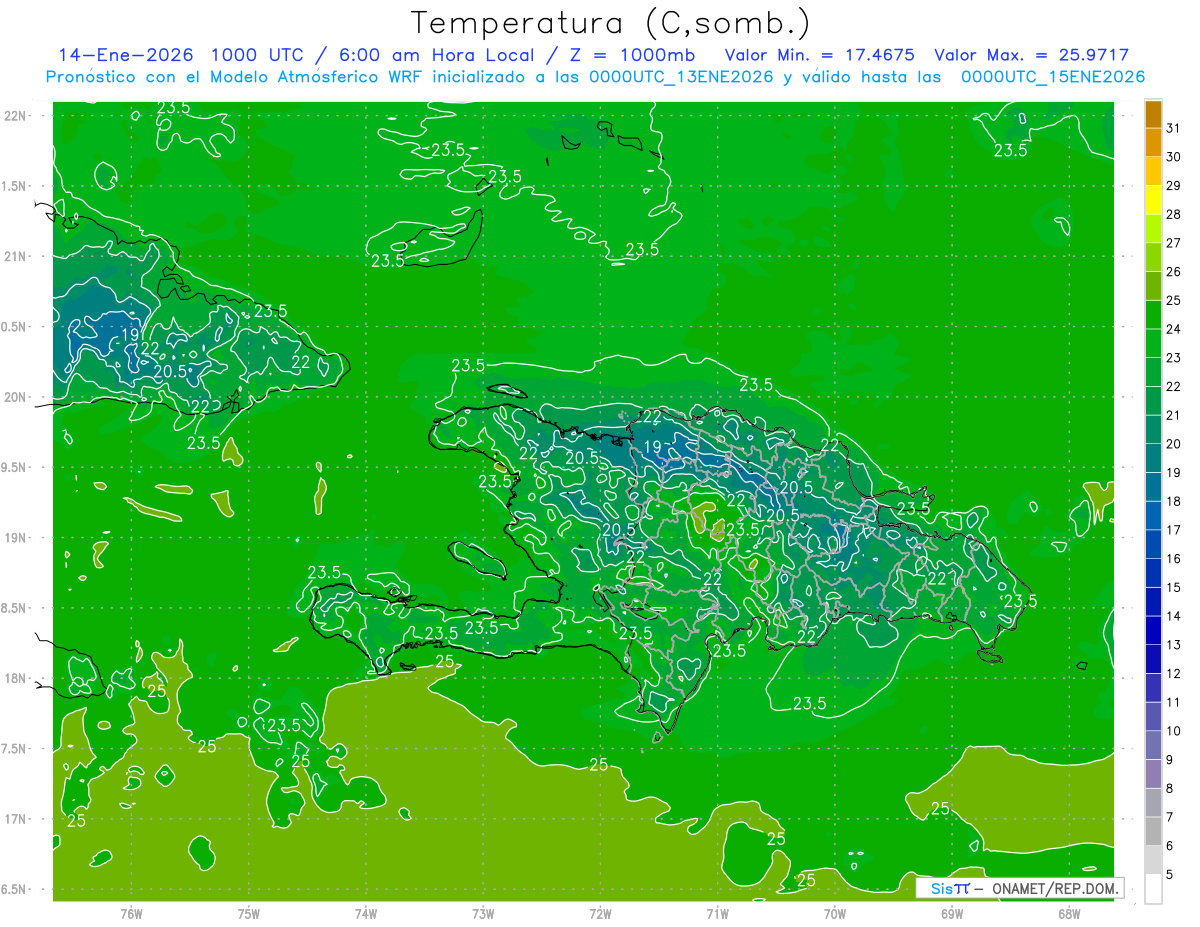The height and width of the screenshot is (927, 1200).
Task: Click legend value 5
Action: 1171,875
